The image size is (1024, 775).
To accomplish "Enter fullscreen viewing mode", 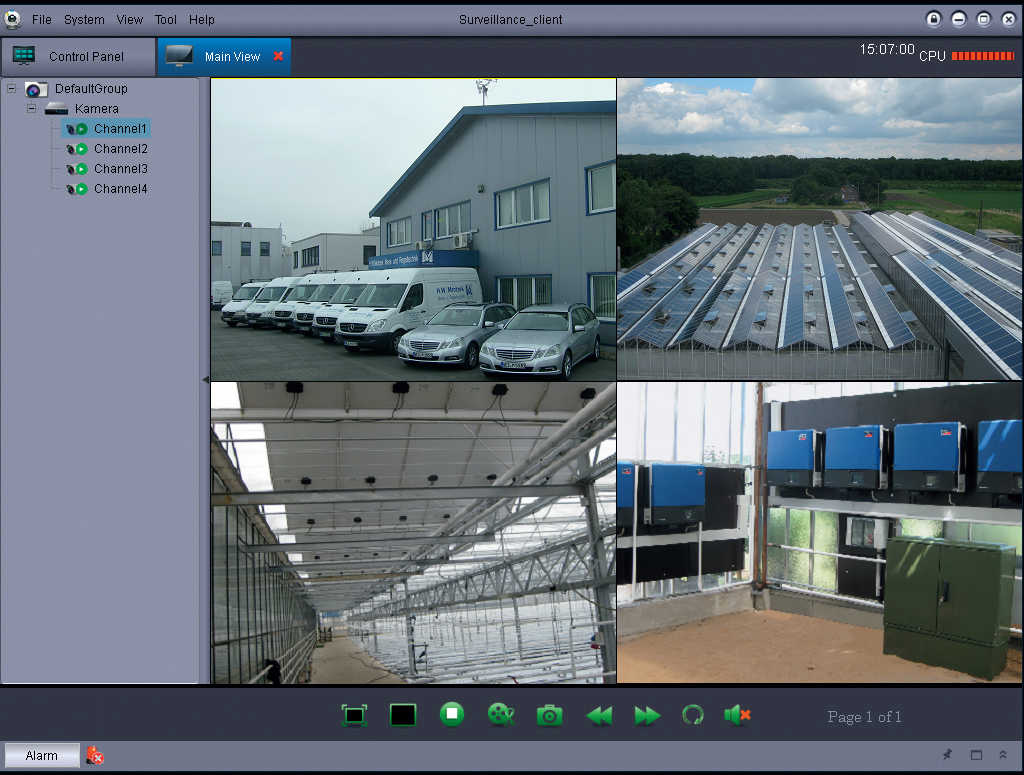I will click(355, 715).
